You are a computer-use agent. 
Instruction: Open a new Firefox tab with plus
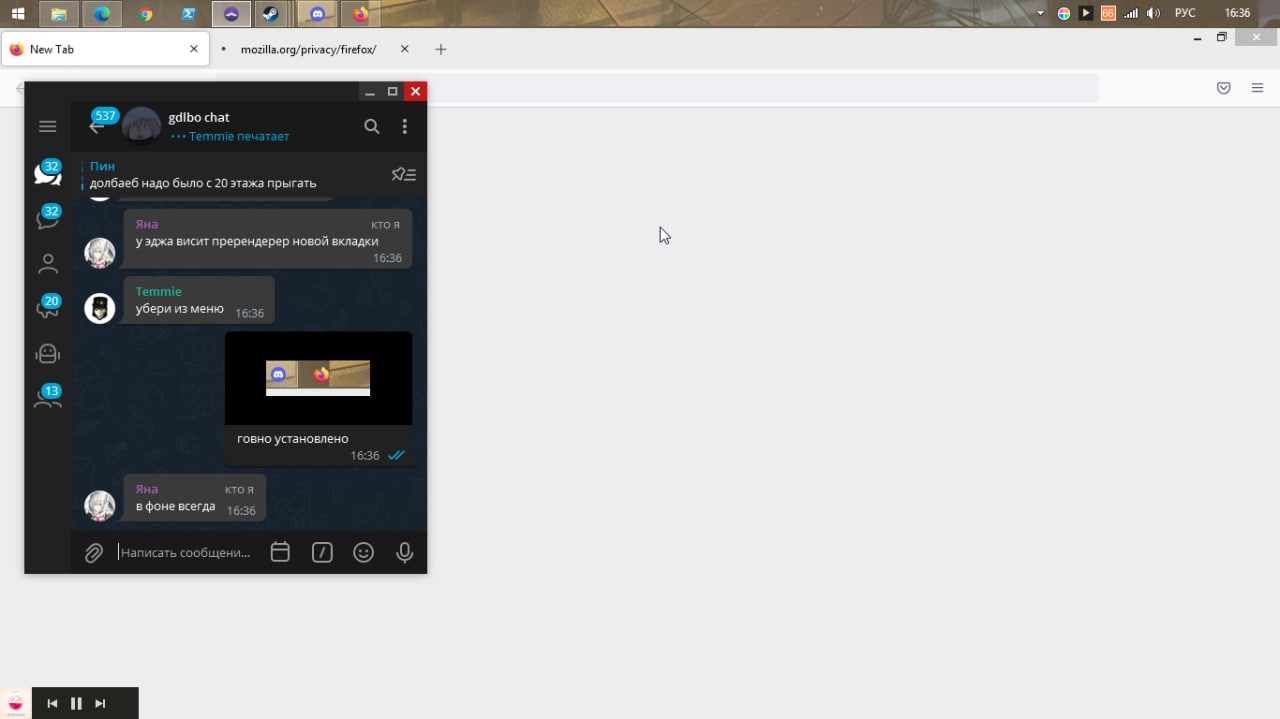[441, 49]
